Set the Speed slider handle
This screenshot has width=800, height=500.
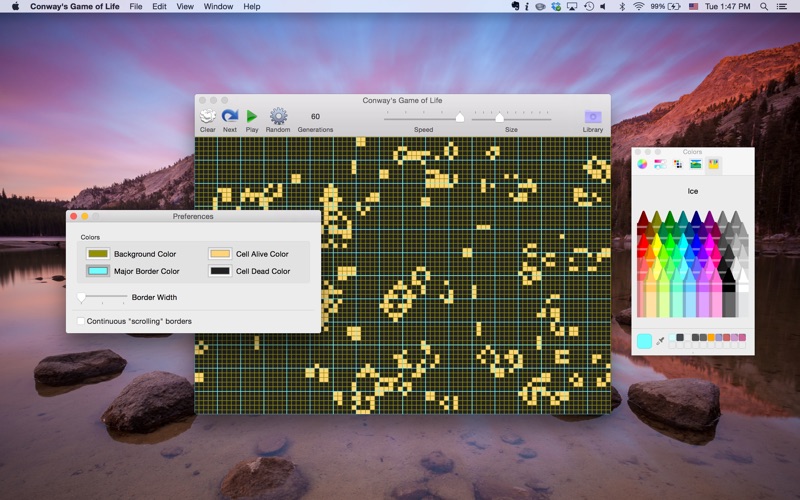pos(460,117)
